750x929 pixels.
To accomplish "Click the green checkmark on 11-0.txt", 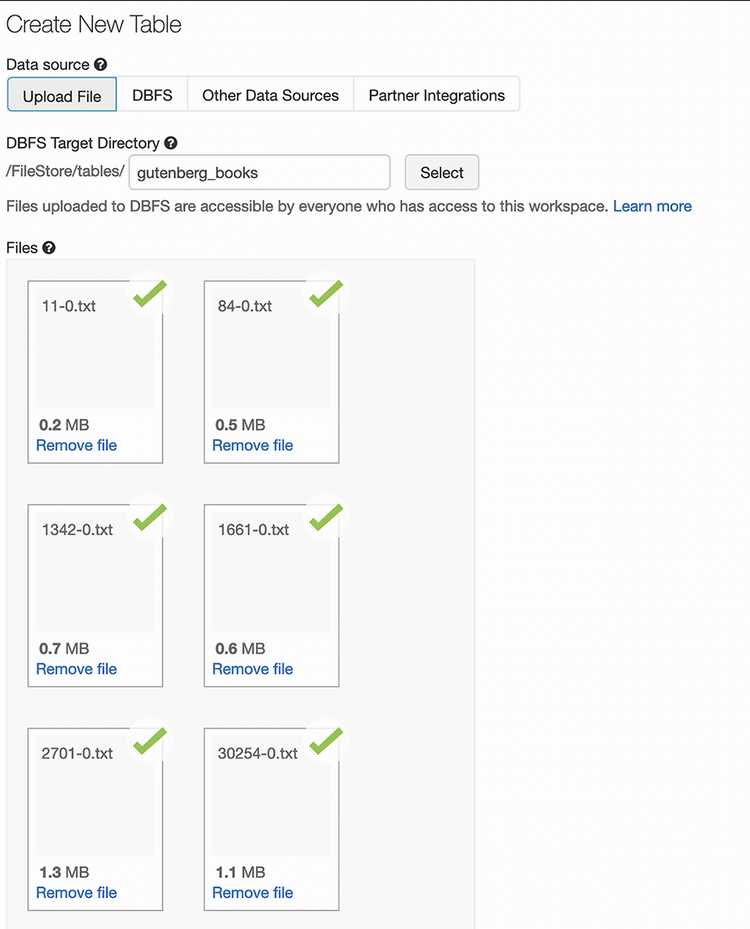I will (x=150, y=293).
